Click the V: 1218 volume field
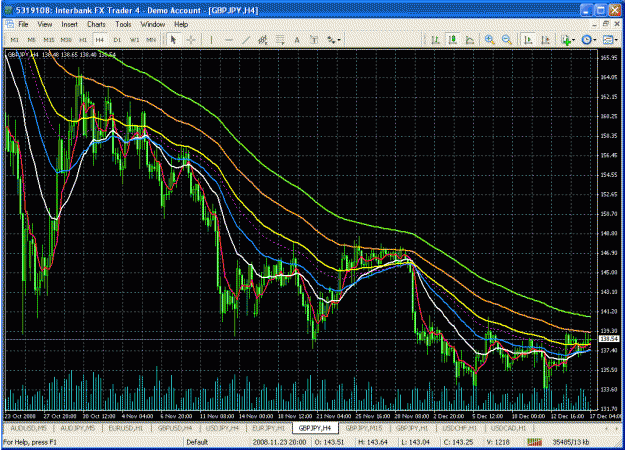Image resolution: width=625 pixels, height=450 pixels. [x=498, y=442]
